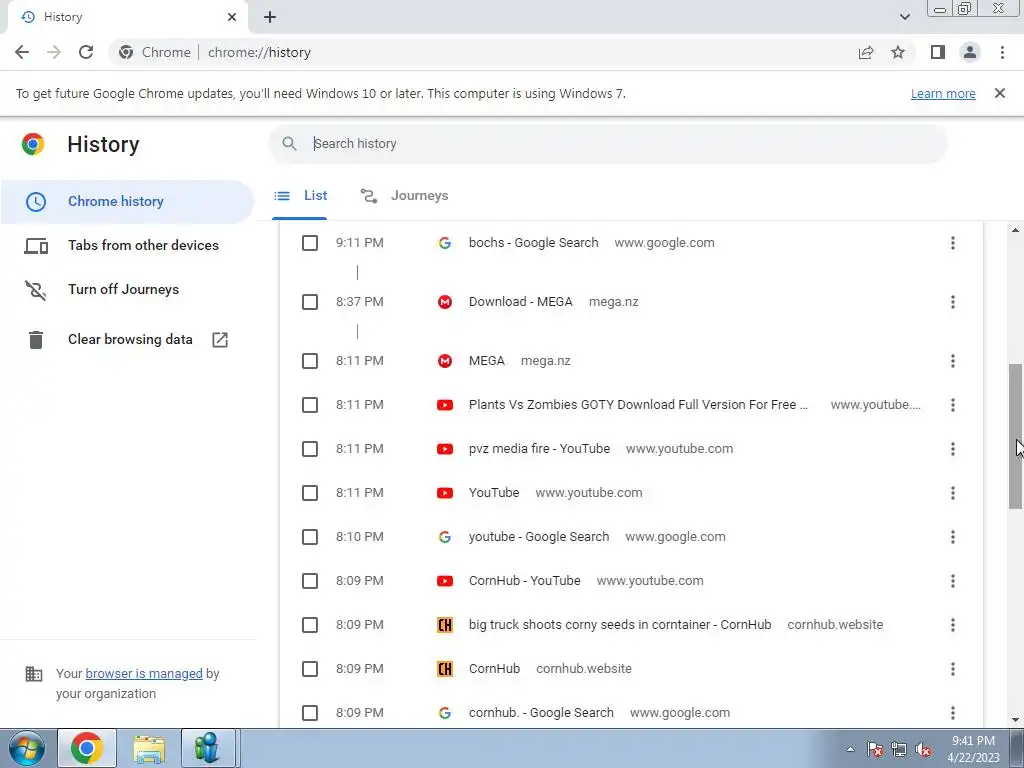This screenshot has height=768, width=1024.
Task: Check the YouTube 8:11 PM entry
Action: [x=310, y=493]
